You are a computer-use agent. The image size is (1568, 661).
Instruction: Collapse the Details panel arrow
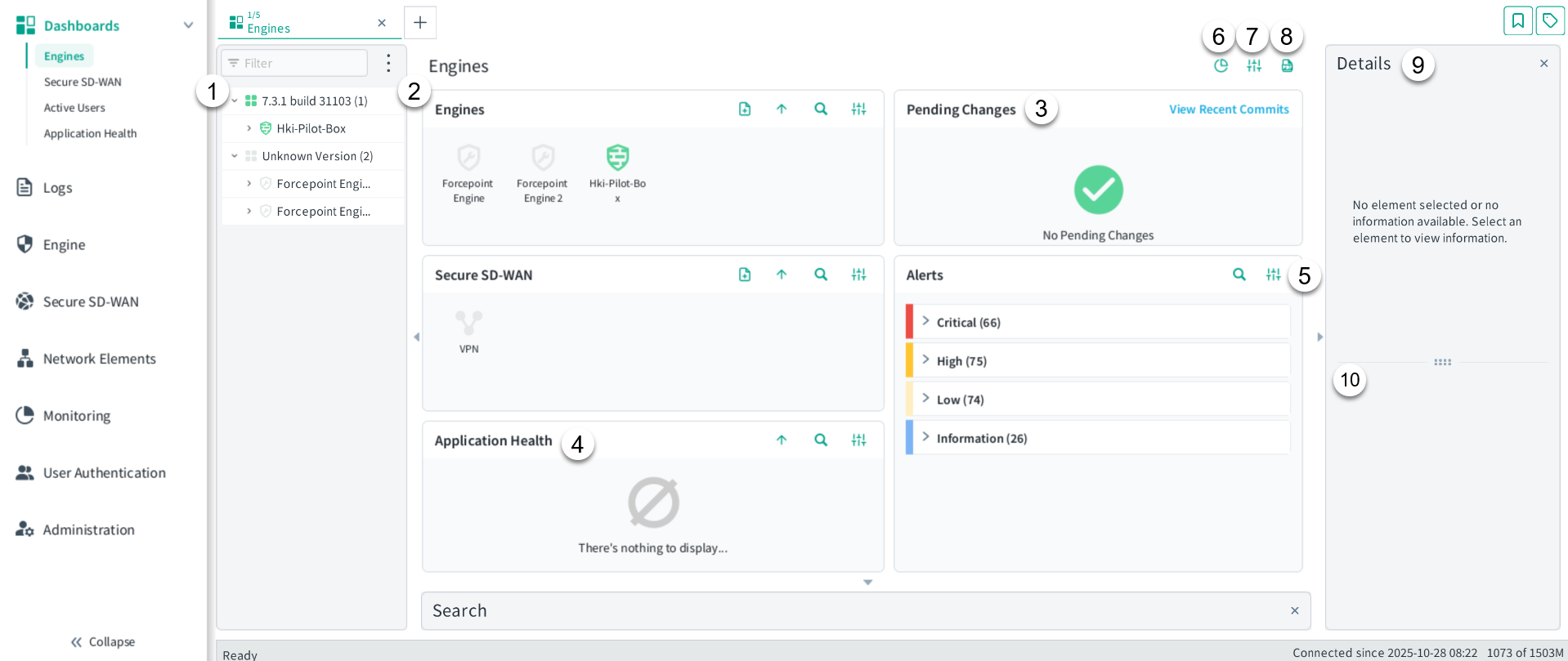pyautogui.click(x=1319, y=337)
